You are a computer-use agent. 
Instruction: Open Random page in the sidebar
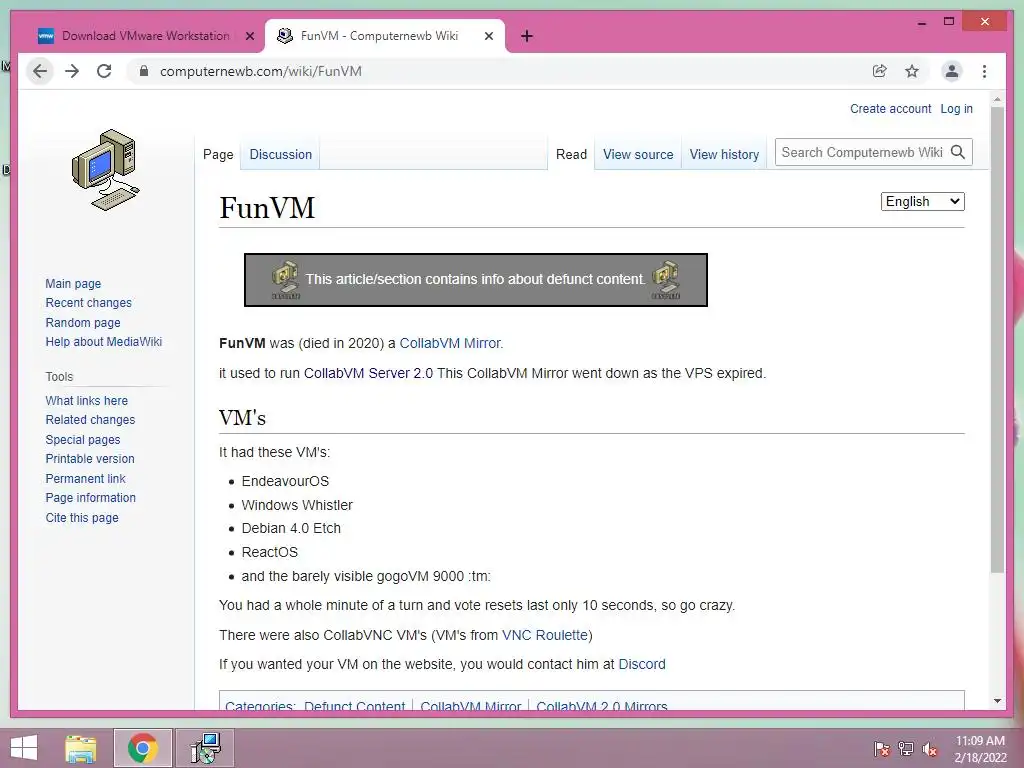pos(83,322)
